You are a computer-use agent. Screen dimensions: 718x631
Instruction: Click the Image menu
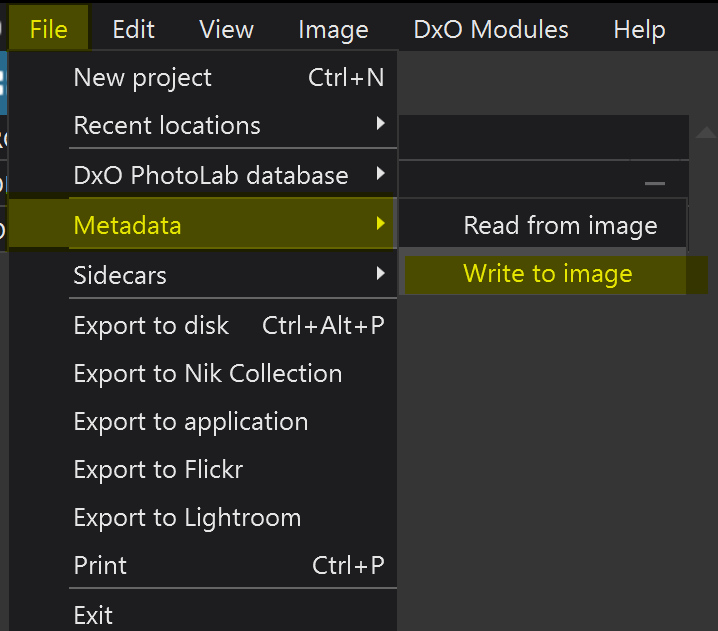click(333, 29)
